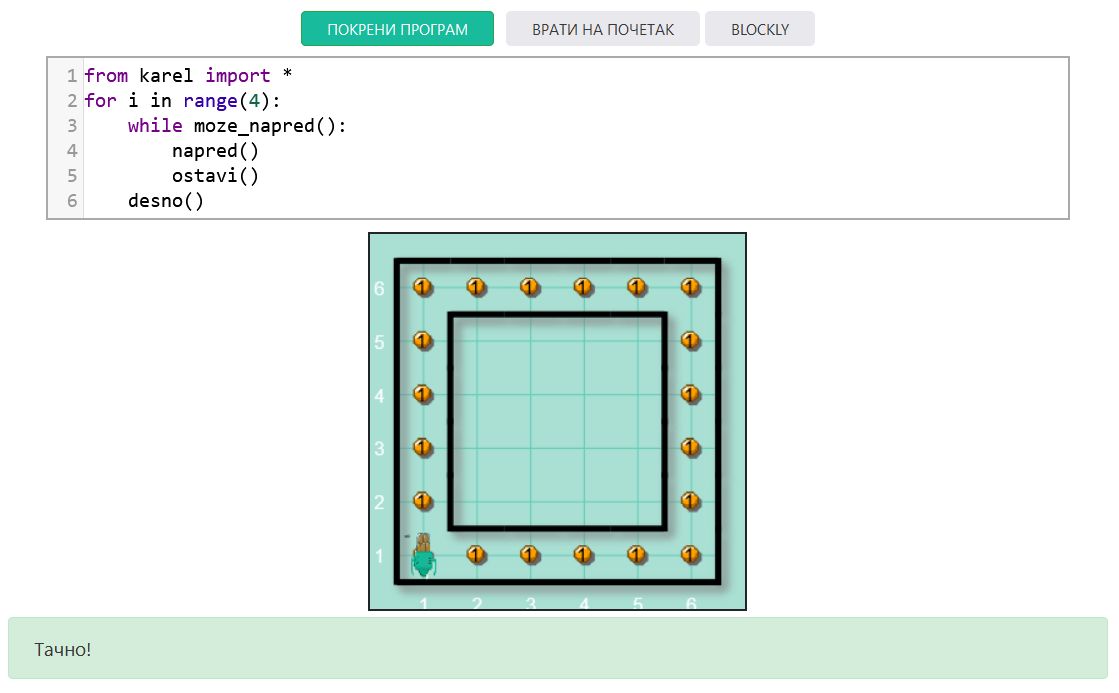Click the green 'Тачно!' success message
The height and width of the screenshot is (693, 1119).
pyautogui.click(x=557, y=649)
